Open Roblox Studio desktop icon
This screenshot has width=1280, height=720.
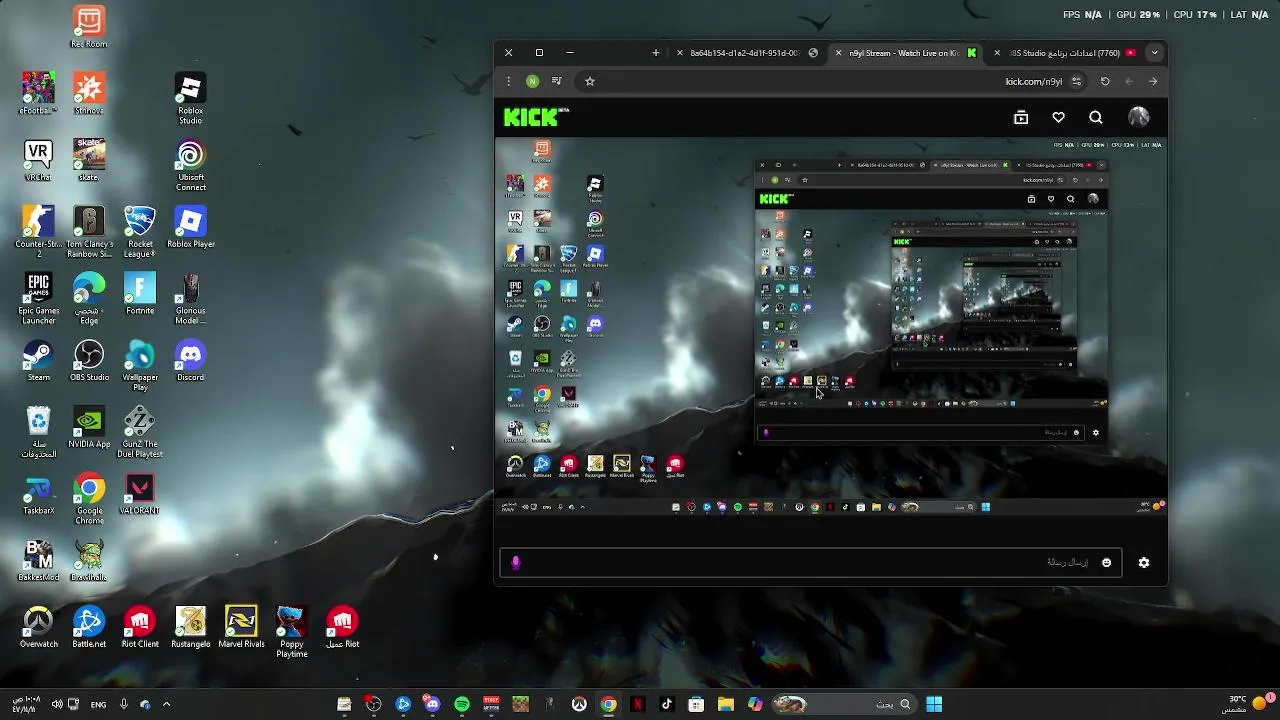(190, 99)
